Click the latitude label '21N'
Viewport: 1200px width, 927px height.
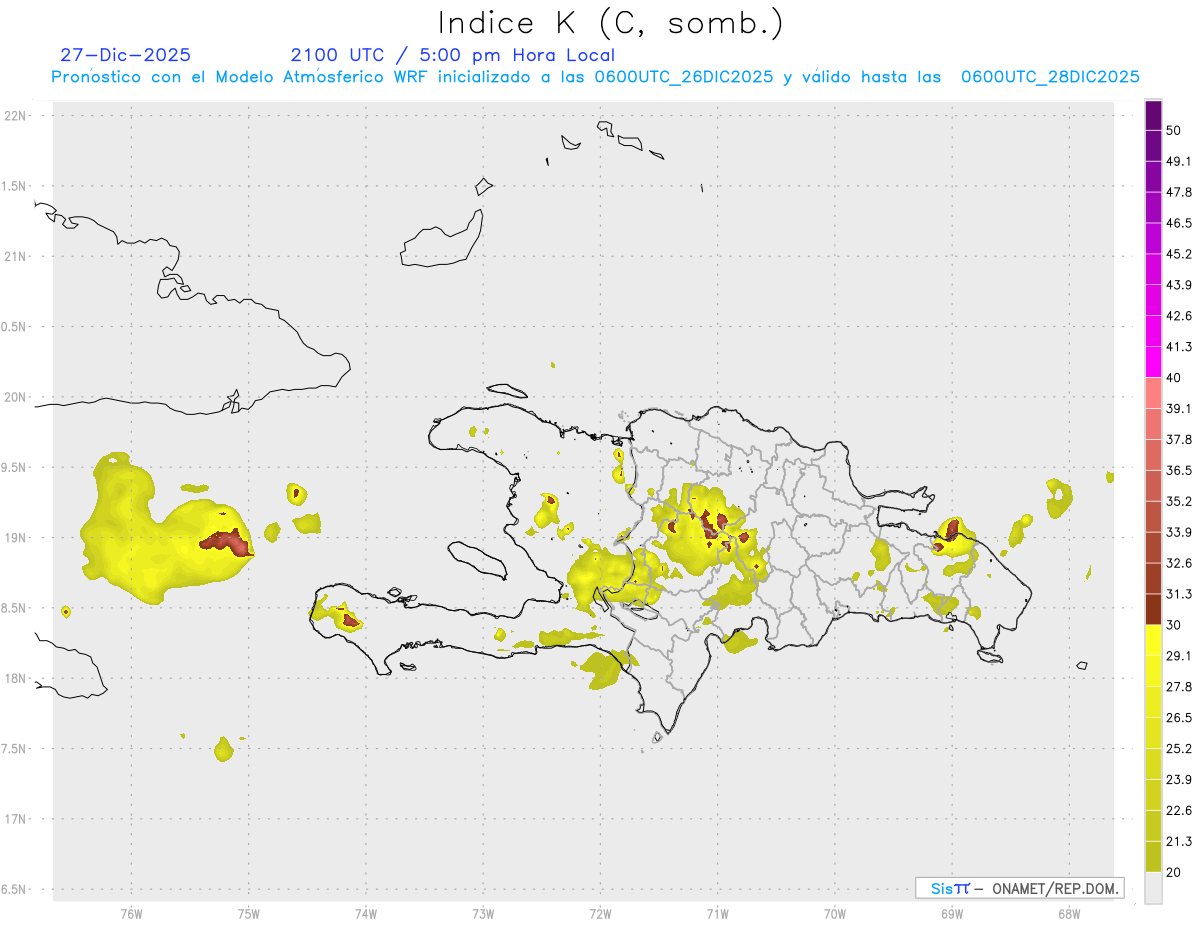16,256
